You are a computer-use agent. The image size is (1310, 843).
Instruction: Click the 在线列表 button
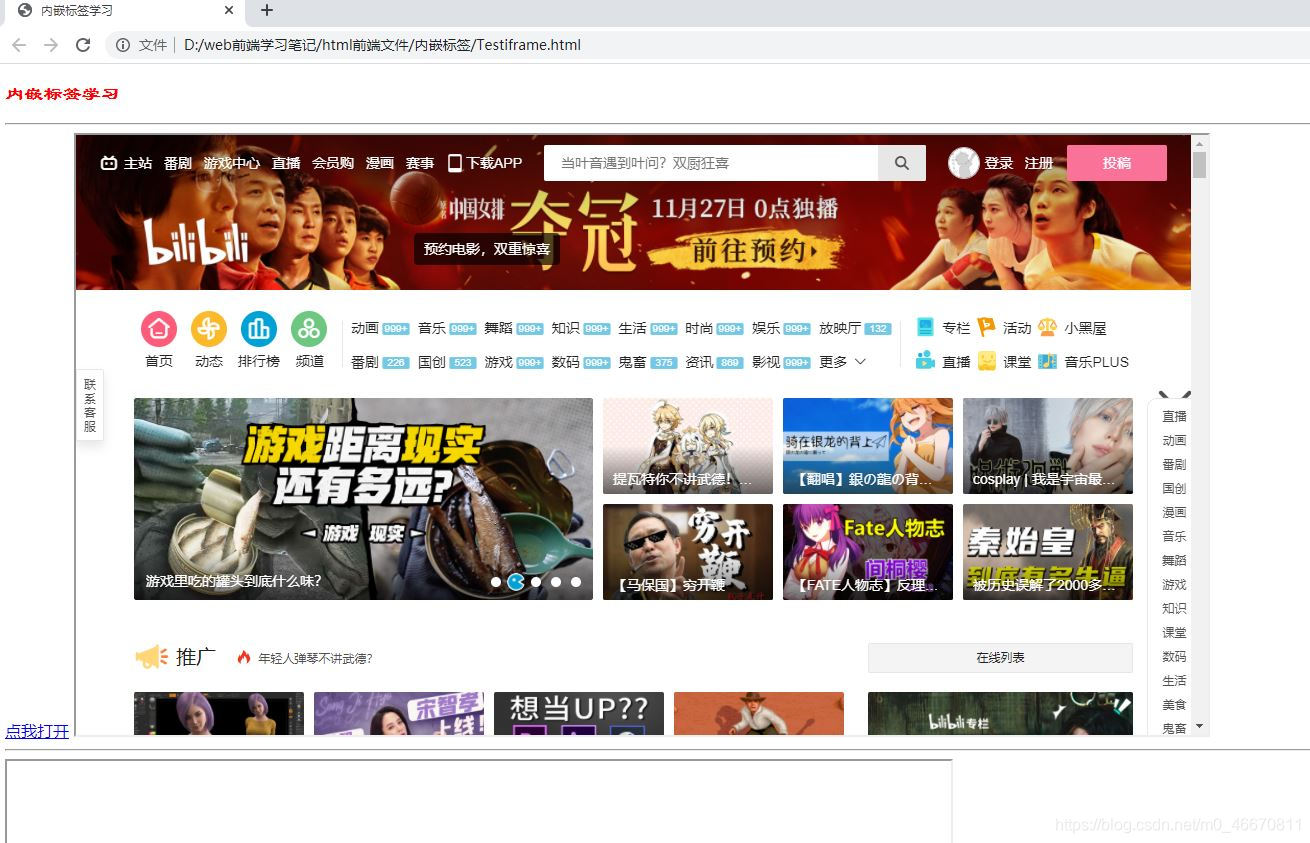1000,658
